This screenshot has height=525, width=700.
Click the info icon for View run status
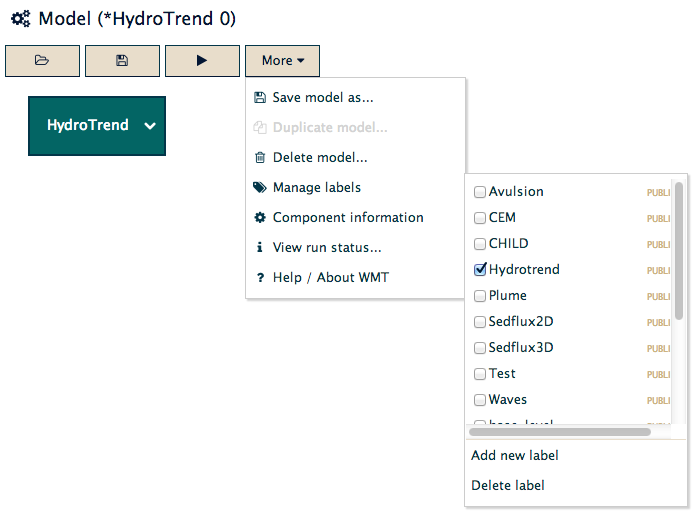259,247
